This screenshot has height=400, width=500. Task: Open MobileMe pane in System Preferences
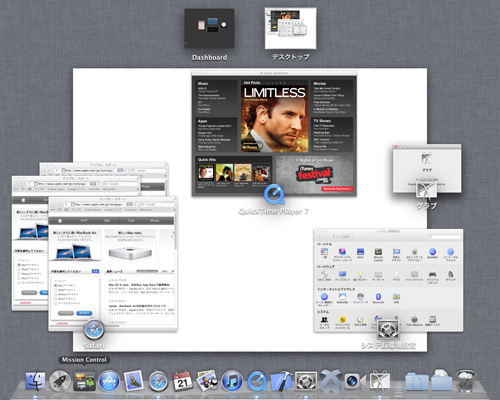342,298
